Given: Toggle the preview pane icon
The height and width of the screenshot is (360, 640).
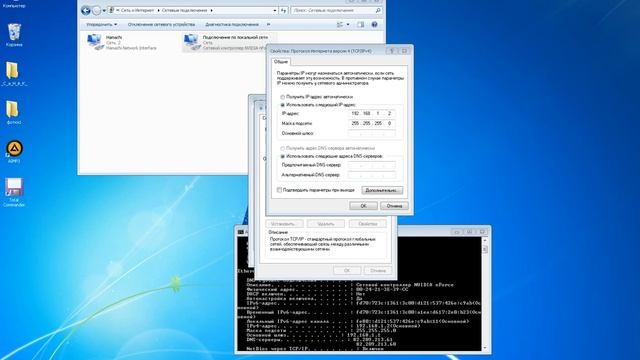Looking at the screenshot, I should coord(360,25).
